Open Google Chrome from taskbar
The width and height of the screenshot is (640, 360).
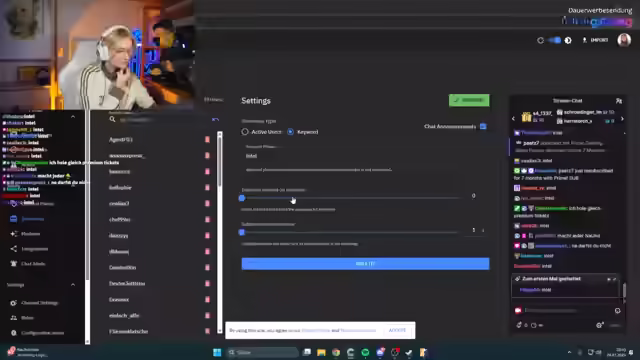click(x=336, y=352)
